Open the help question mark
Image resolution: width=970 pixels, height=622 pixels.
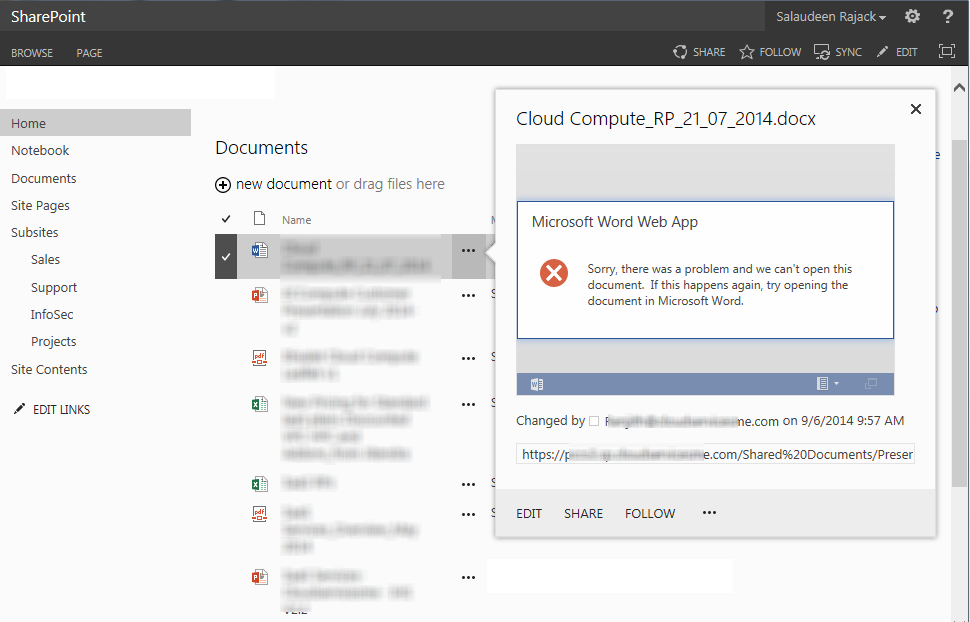948,17
